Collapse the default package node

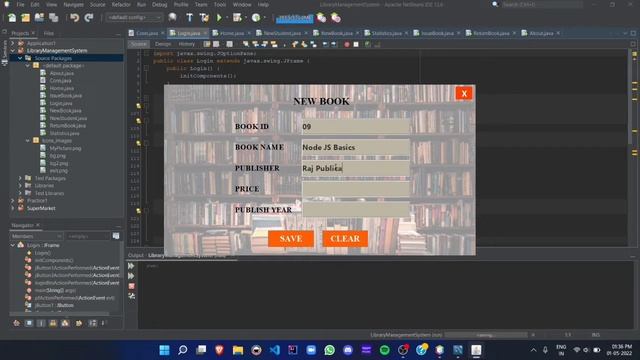[28, 66]
